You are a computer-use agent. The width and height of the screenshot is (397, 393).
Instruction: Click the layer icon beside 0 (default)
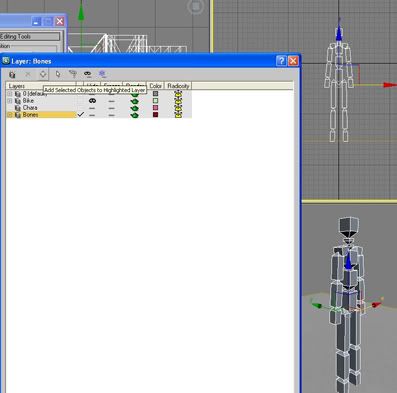pyautogui.click(x=18, y=94)
